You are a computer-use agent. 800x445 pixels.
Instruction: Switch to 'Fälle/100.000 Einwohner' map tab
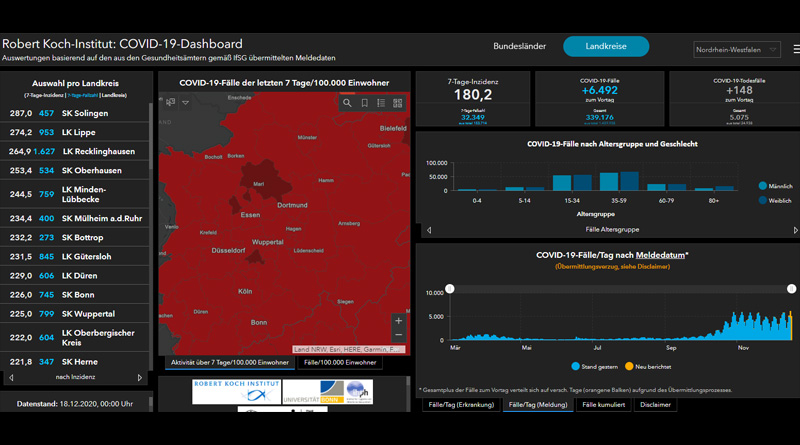340,362
